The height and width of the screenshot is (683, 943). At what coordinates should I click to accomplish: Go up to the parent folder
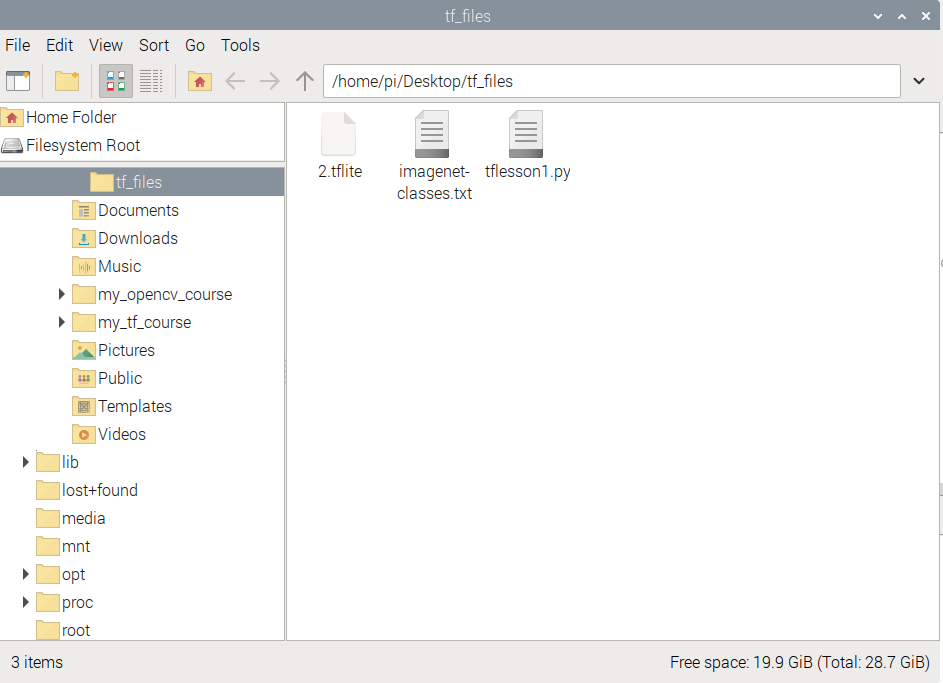pyautogui.click(x=305, y=81)
